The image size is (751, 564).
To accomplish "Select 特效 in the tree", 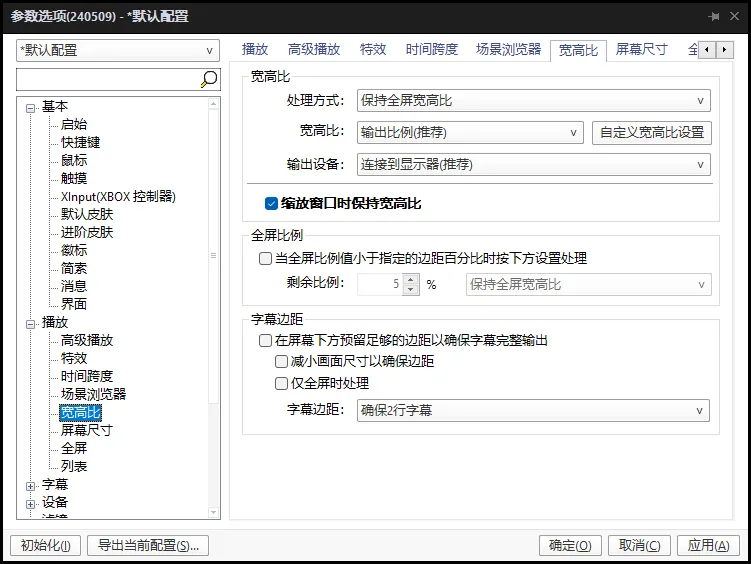I will [74, 359].
